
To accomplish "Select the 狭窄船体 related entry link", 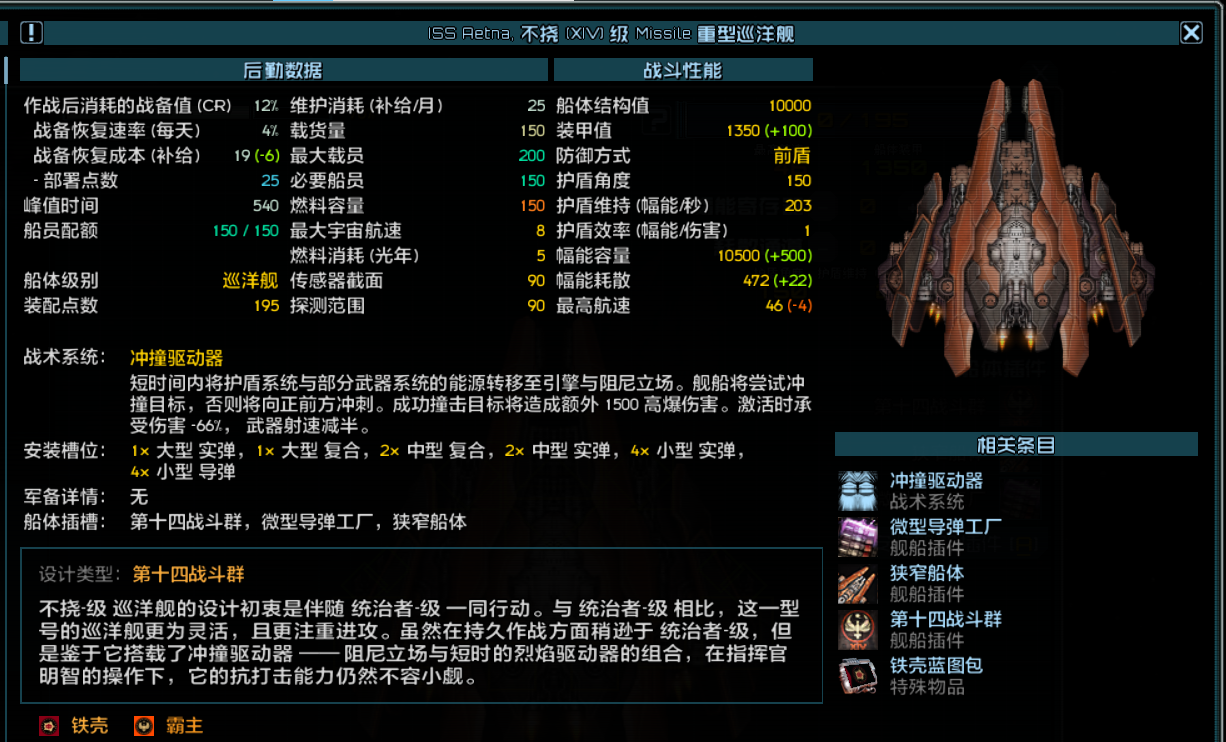I will (x=927, y=573).
